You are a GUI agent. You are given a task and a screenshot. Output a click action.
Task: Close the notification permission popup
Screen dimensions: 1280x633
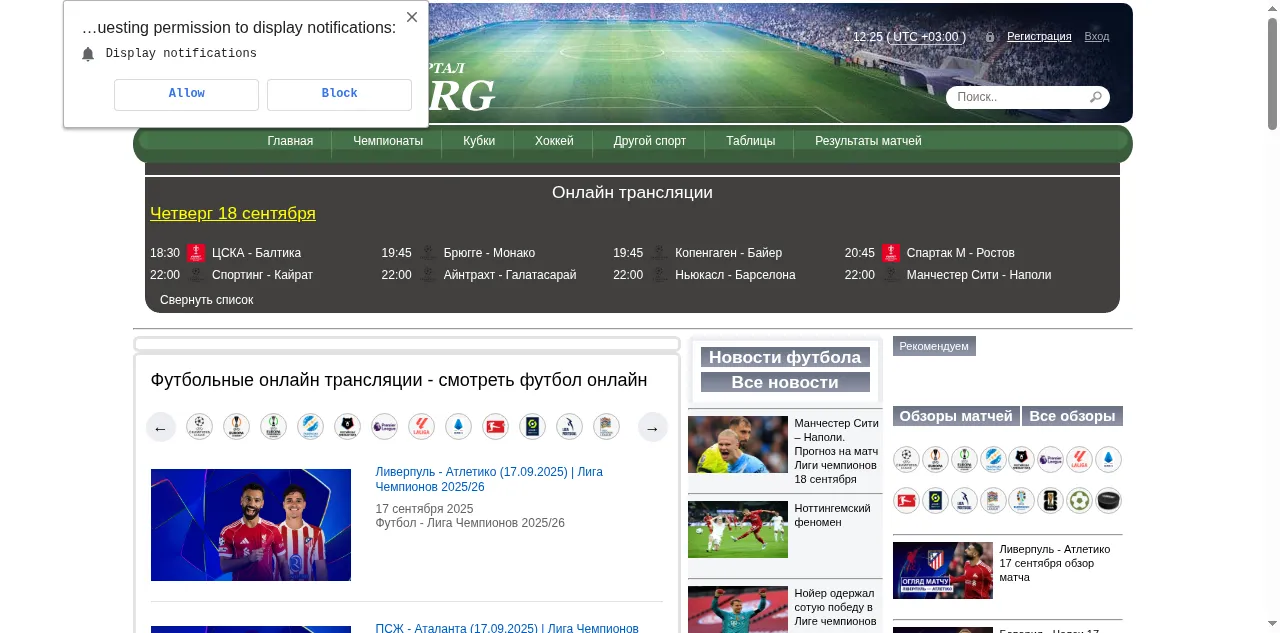pyautogui.click(x=412, y=17)
